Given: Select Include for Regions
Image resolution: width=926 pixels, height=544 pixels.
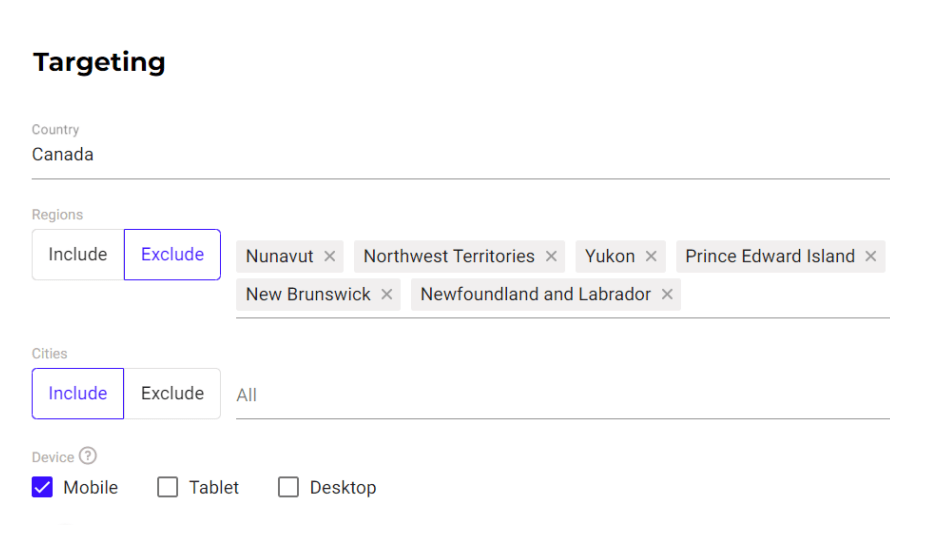Looking at the screenshot, I should click(x=78, y=255).
